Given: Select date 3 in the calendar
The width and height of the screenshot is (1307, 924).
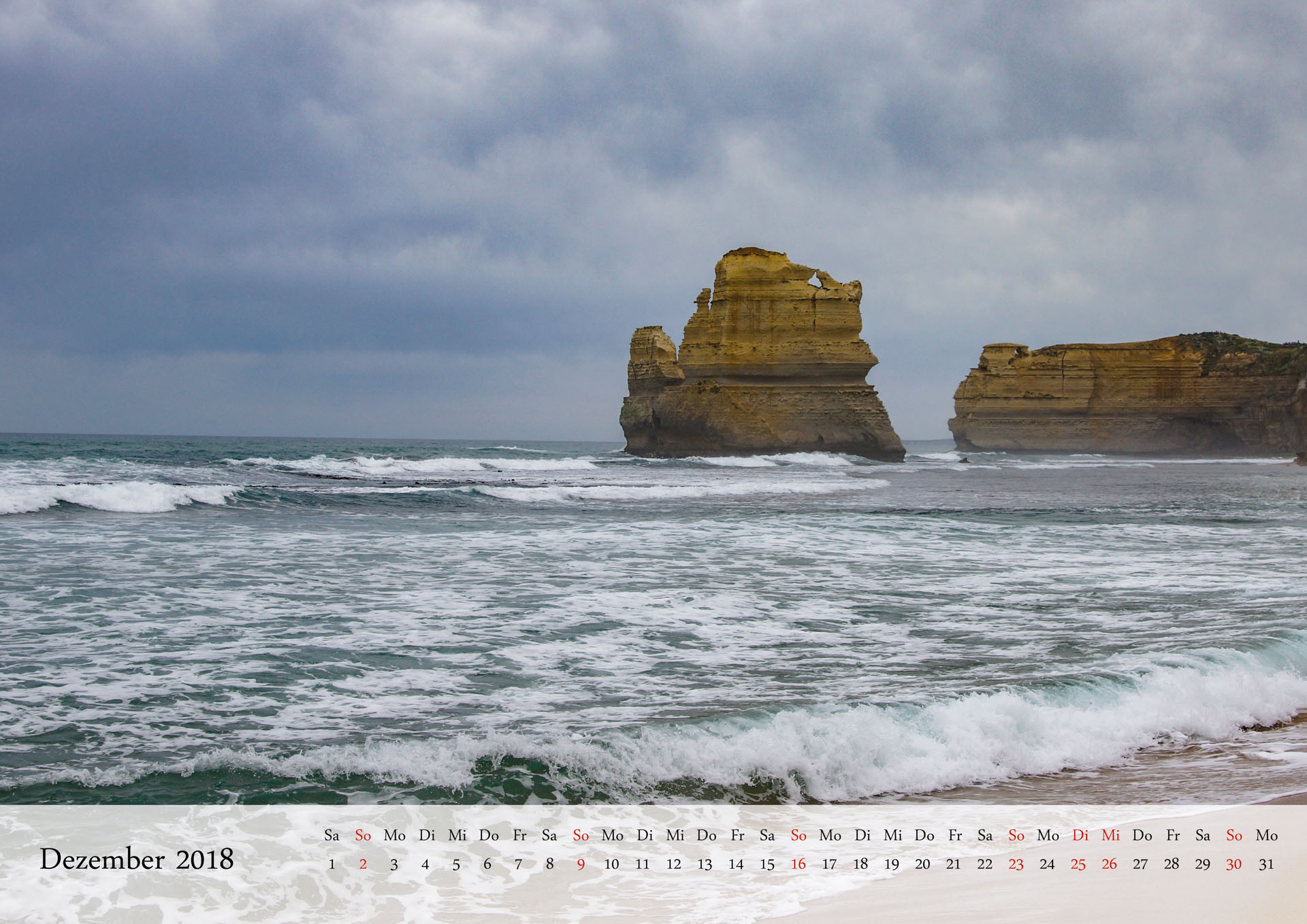Looking at the screenshot, I should click(x=394, y=864).
